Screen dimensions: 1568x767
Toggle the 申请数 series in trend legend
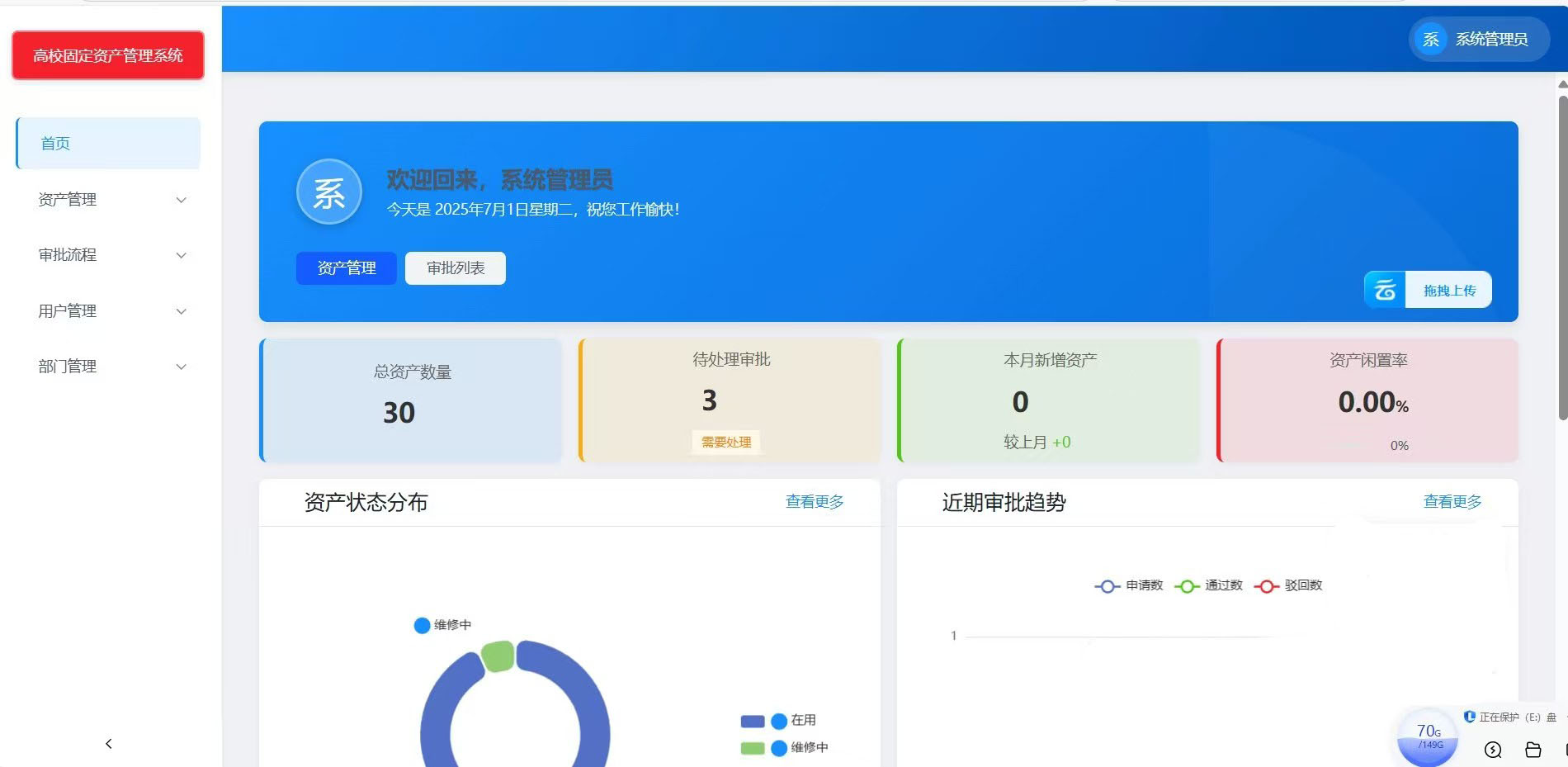(1129, 585)
